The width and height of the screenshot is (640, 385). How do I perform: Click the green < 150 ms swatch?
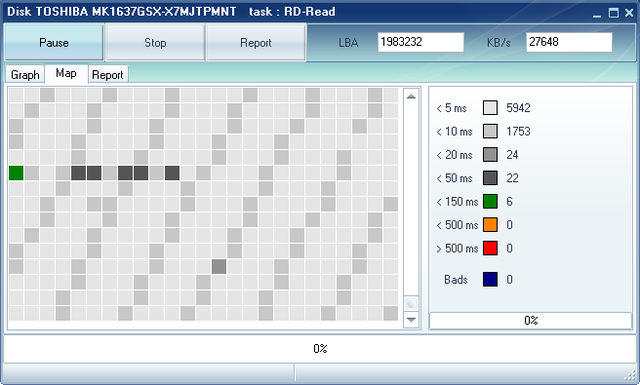click(490, 201)
